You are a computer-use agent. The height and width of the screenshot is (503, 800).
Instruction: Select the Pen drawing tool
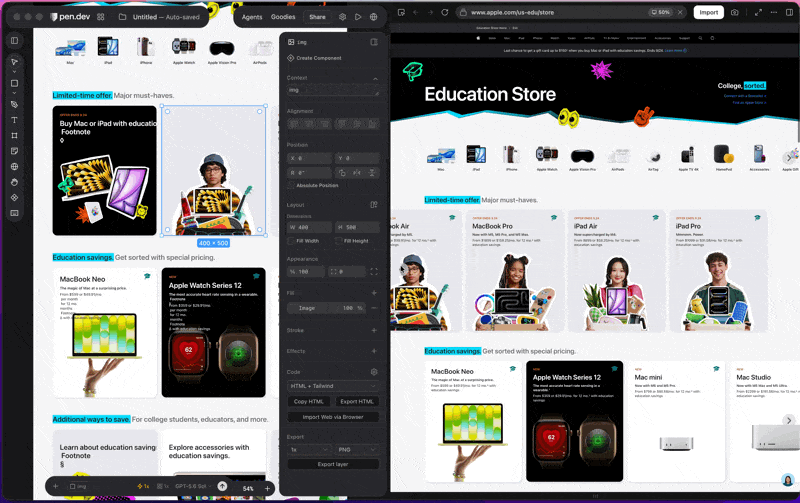coord(14,104)
